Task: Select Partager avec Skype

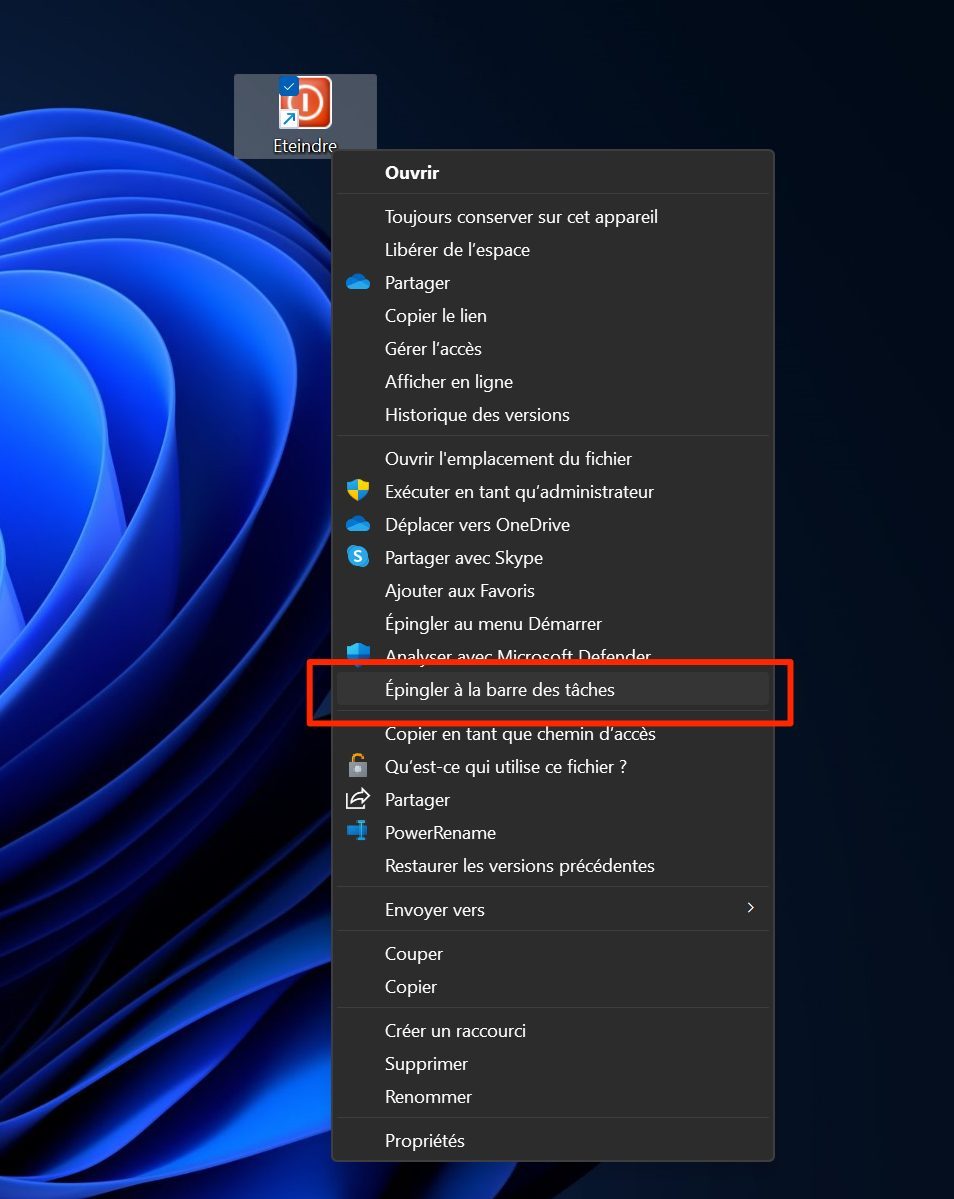Action: 553,557
